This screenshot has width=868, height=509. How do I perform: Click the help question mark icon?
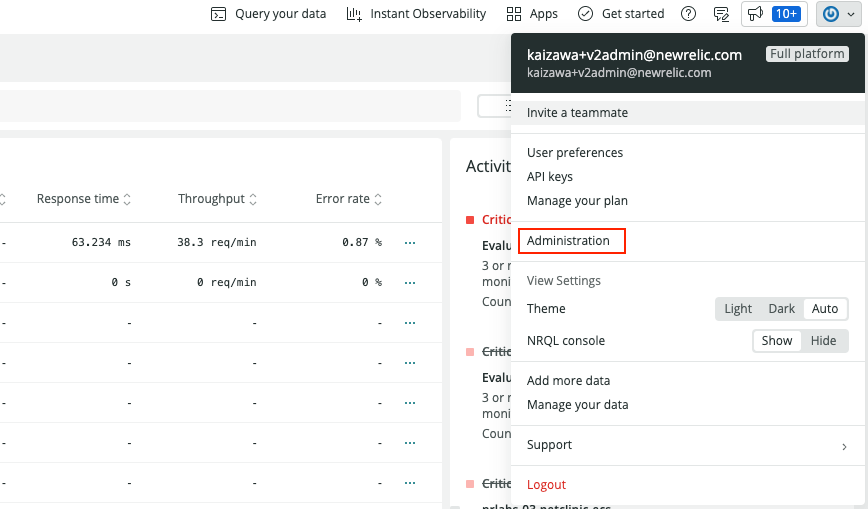click(x=688, y=14)
